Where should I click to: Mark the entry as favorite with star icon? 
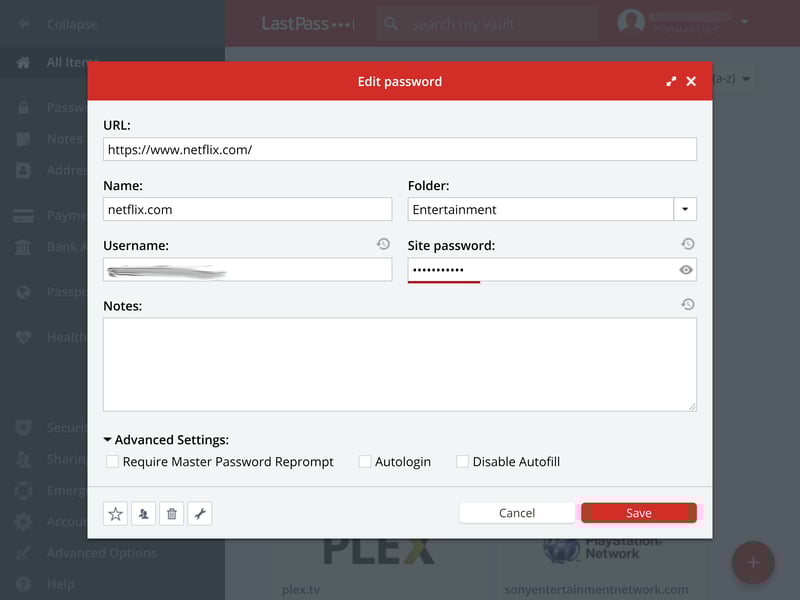[x=115, y=514]
